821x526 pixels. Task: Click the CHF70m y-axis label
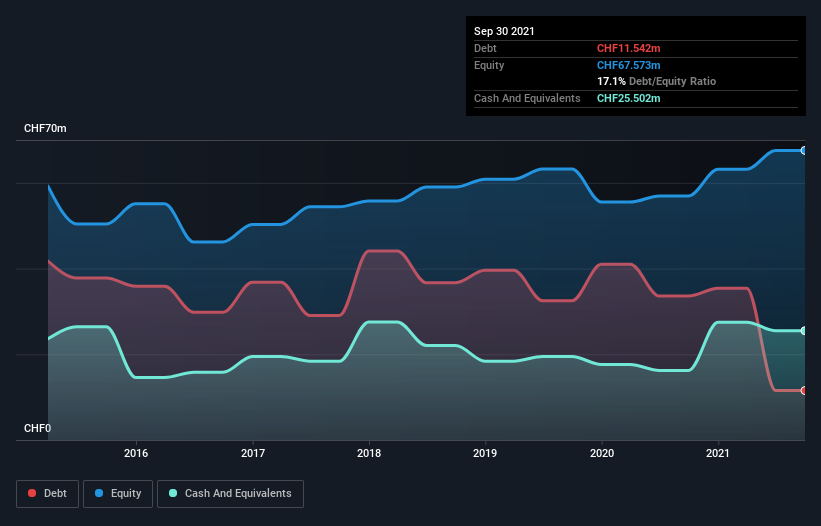(45, 128)
